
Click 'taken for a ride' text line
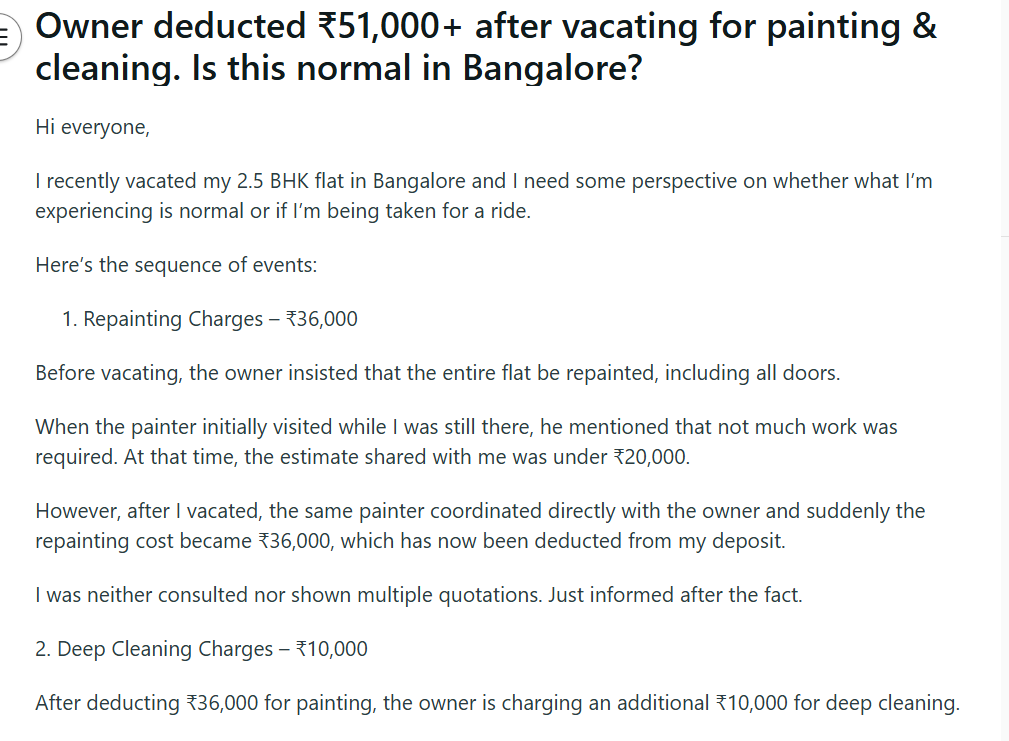coord(283,211)
